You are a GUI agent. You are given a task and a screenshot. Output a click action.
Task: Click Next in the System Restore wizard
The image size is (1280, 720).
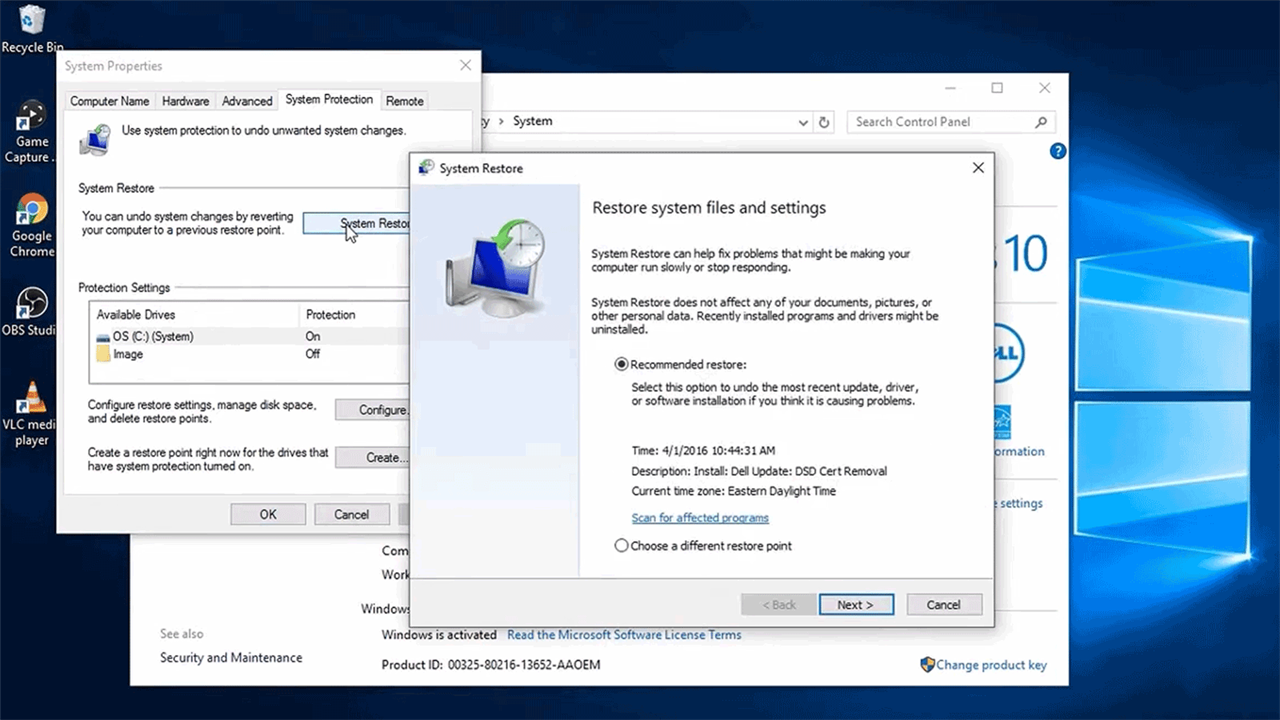[855, 605]
